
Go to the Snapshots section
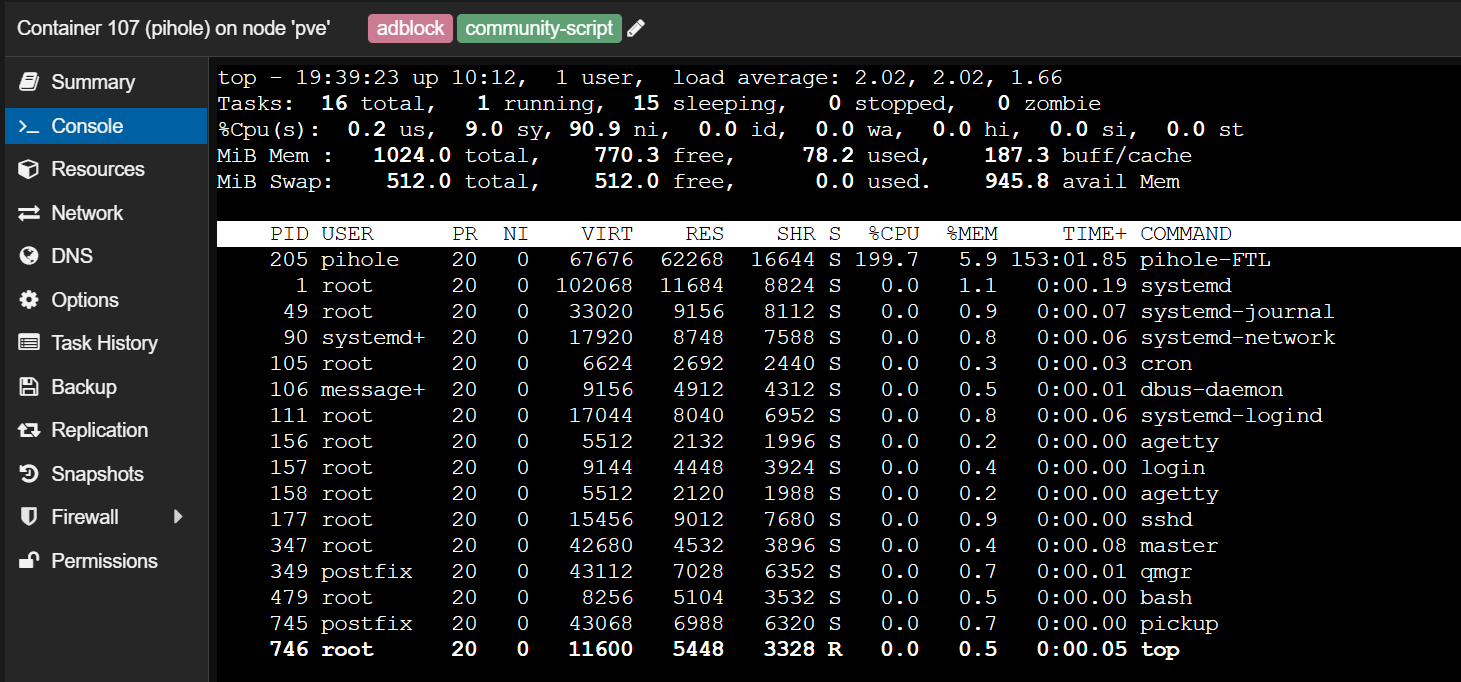coord(97,474)
